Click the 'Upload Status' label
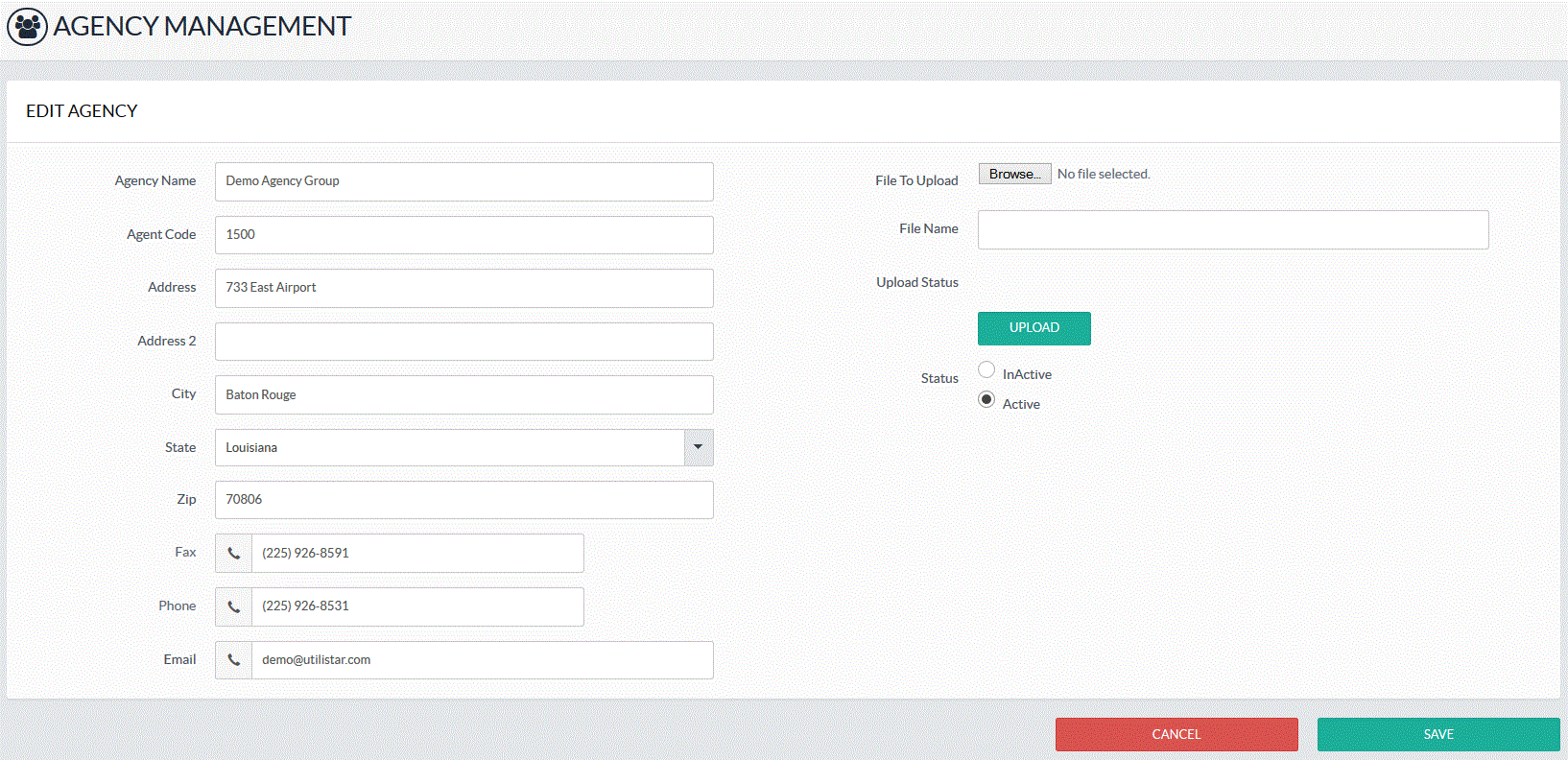Screen dimensions: 1568x760 [917, 282]
